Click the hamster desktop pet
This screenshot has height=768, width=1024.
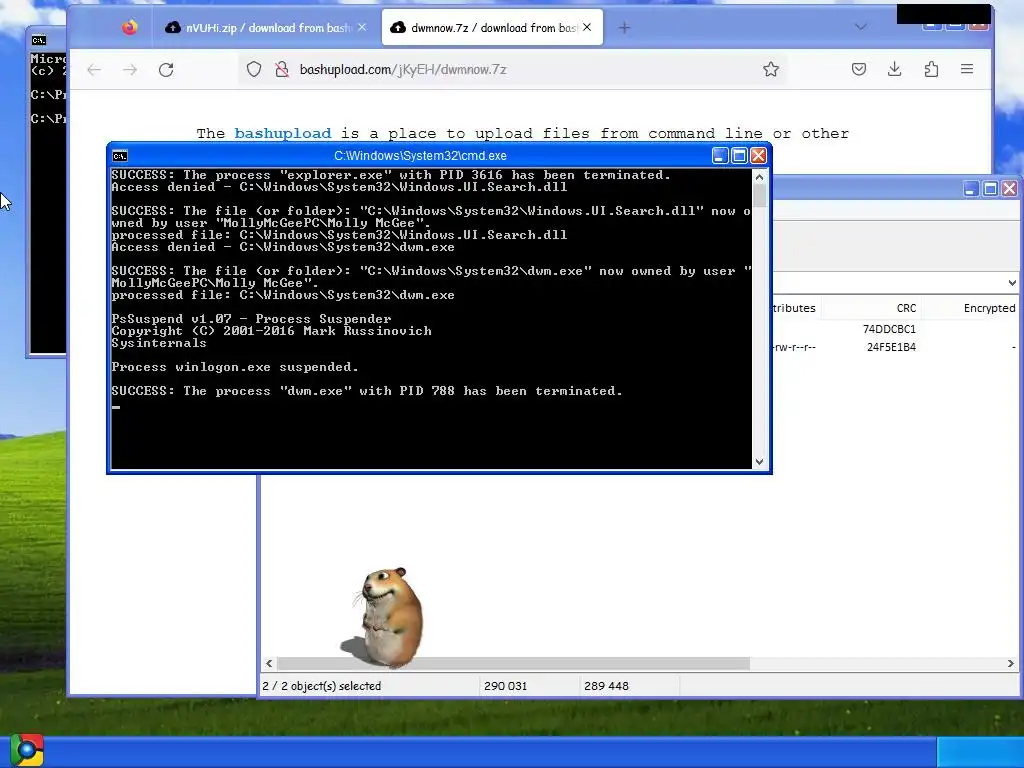pos(387,617)
